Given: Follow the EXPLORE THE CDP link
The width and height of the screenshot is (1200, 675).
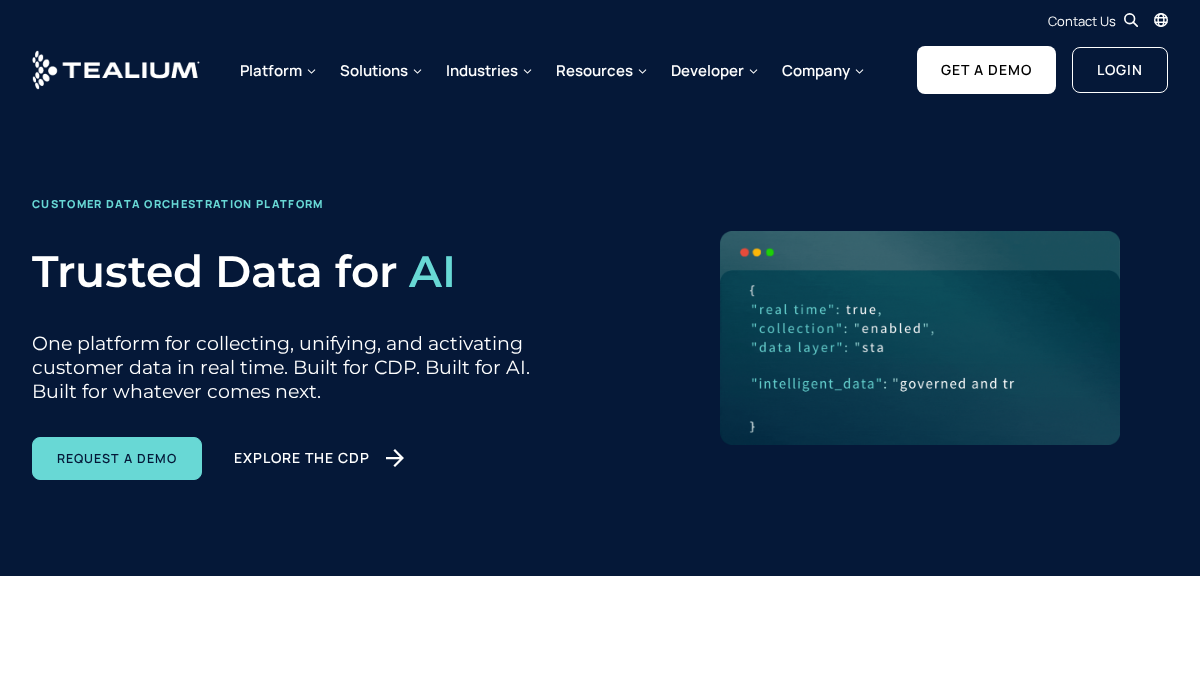Looking at the screenshot, I should pos(319,458).
